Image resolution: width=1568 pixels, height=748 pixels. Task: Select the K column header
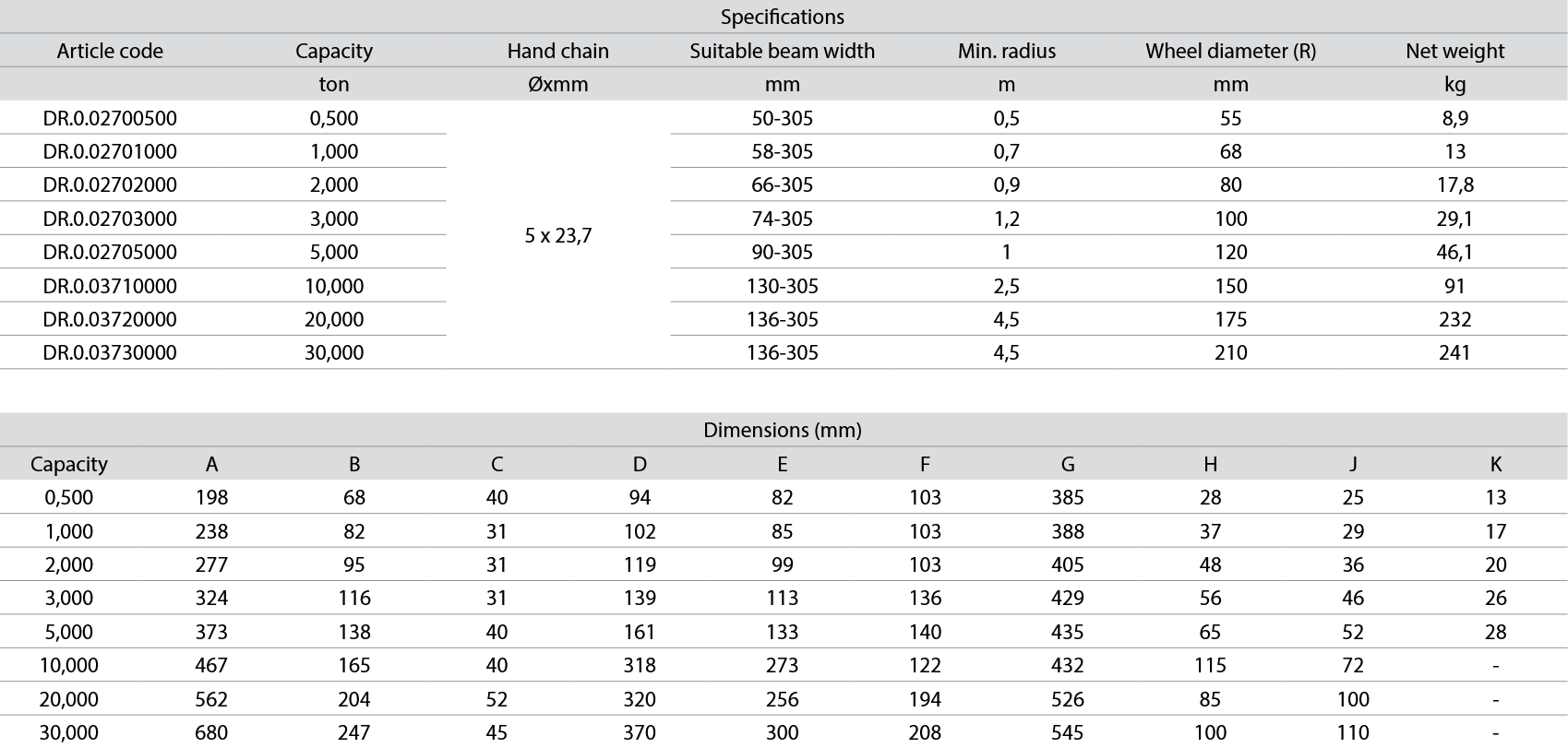pos(1495,464)
